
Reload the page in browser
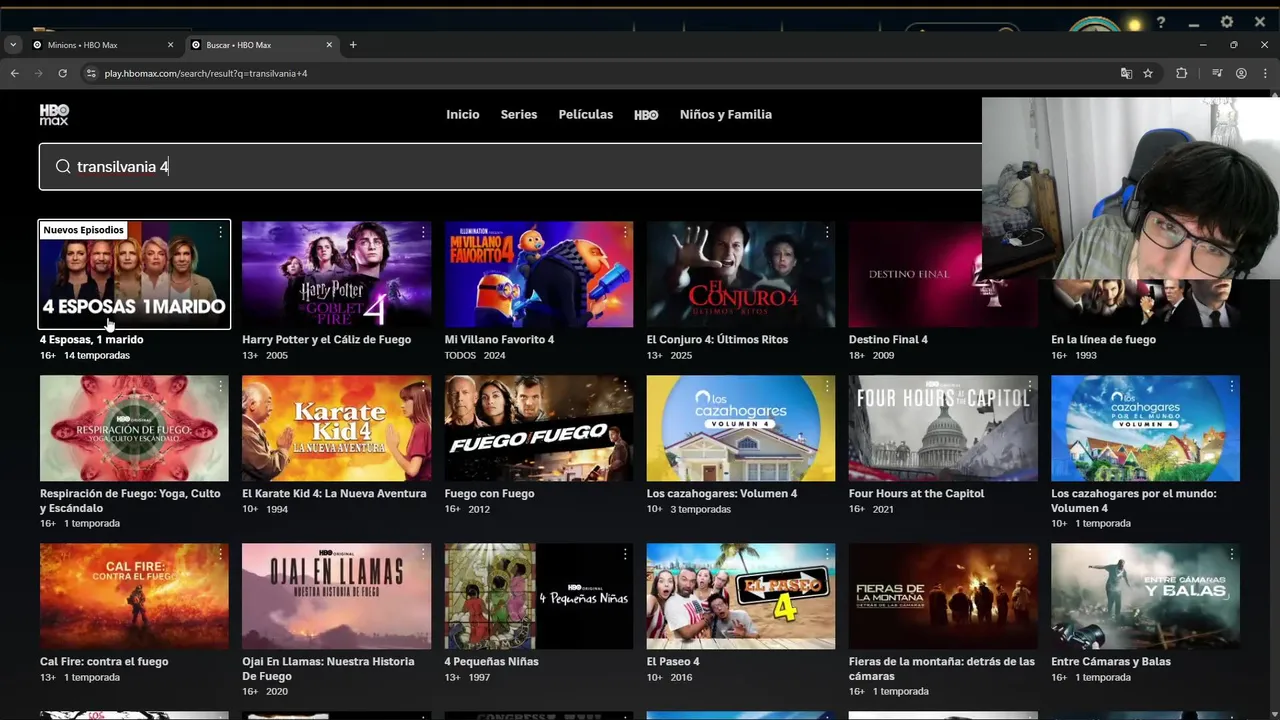(x=62, y=73)
